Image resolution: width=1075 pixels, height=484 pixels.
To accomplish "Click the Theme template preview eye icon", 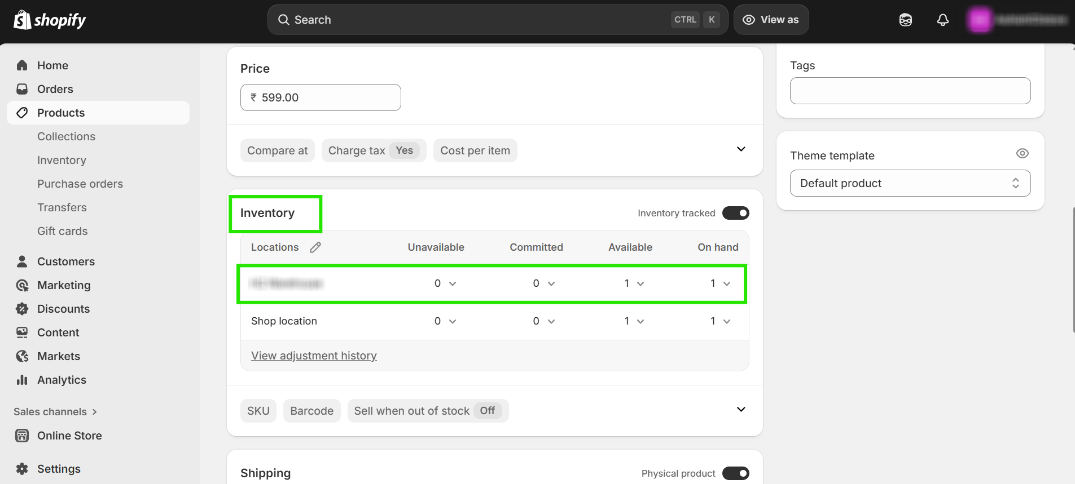I will [x=1022, y=154].
